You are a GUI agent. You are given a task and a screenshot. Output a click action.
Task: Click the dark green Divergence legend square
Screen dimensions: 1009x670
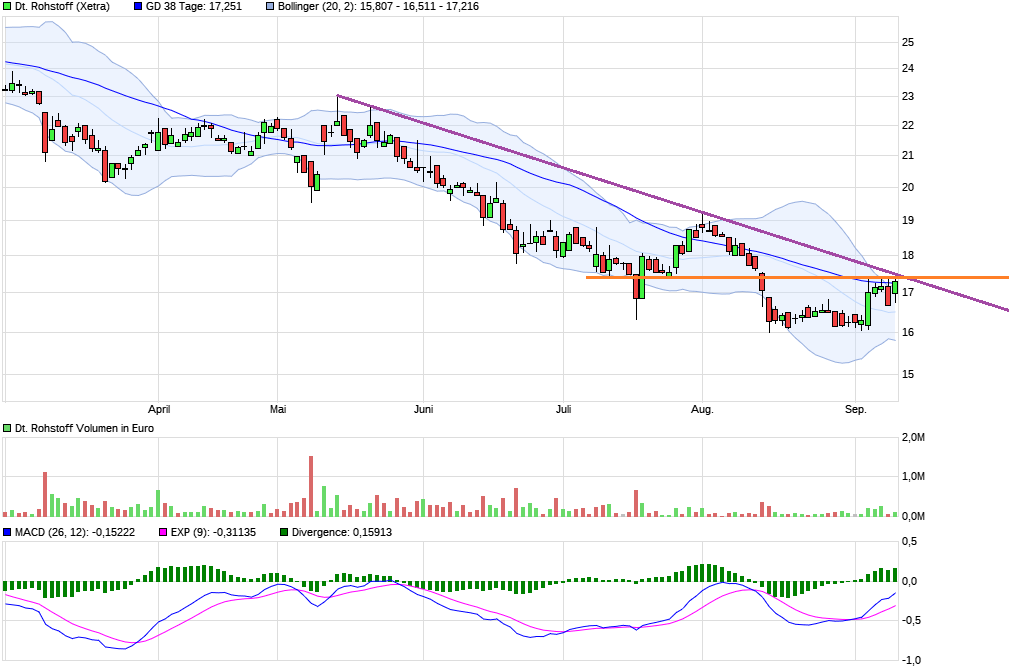pyautogui.click(x=284, y=532)
